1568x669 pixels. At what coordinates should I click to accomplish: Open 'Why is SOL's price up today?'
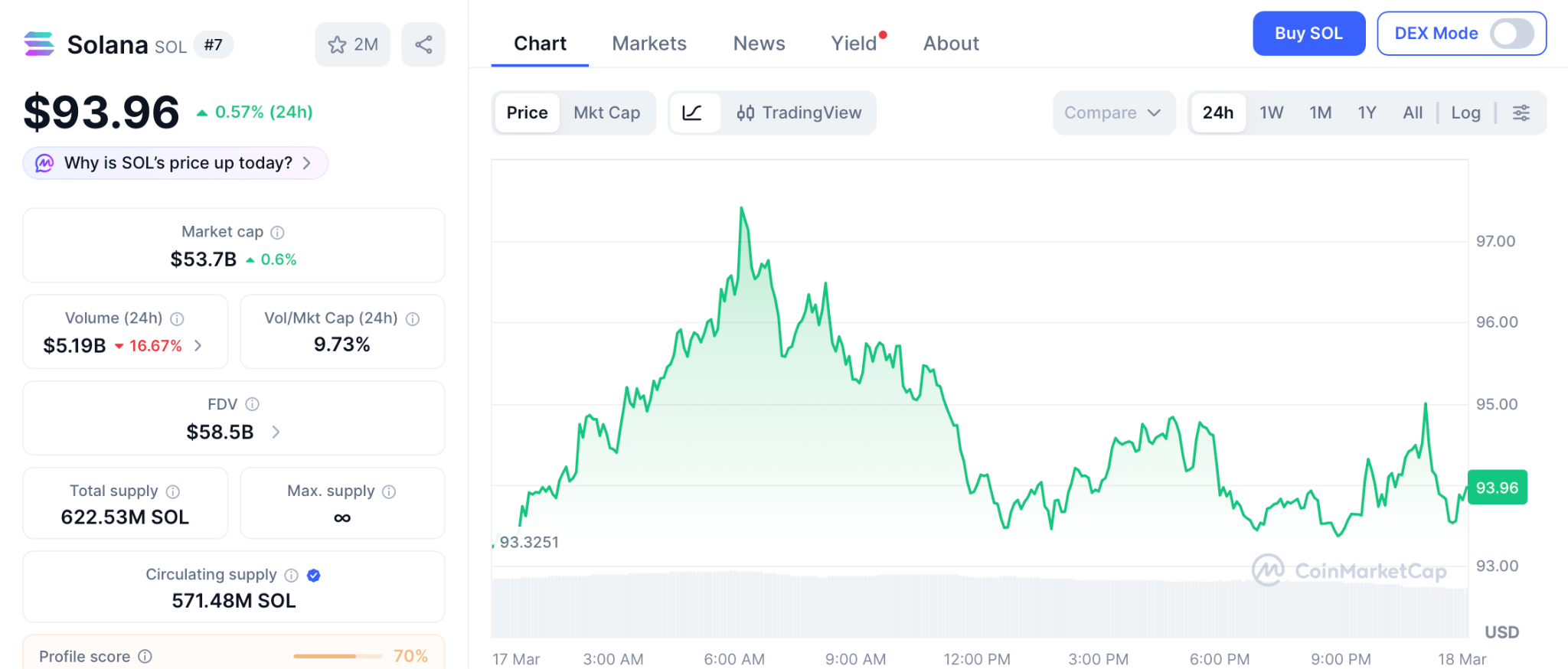(176, 163)
